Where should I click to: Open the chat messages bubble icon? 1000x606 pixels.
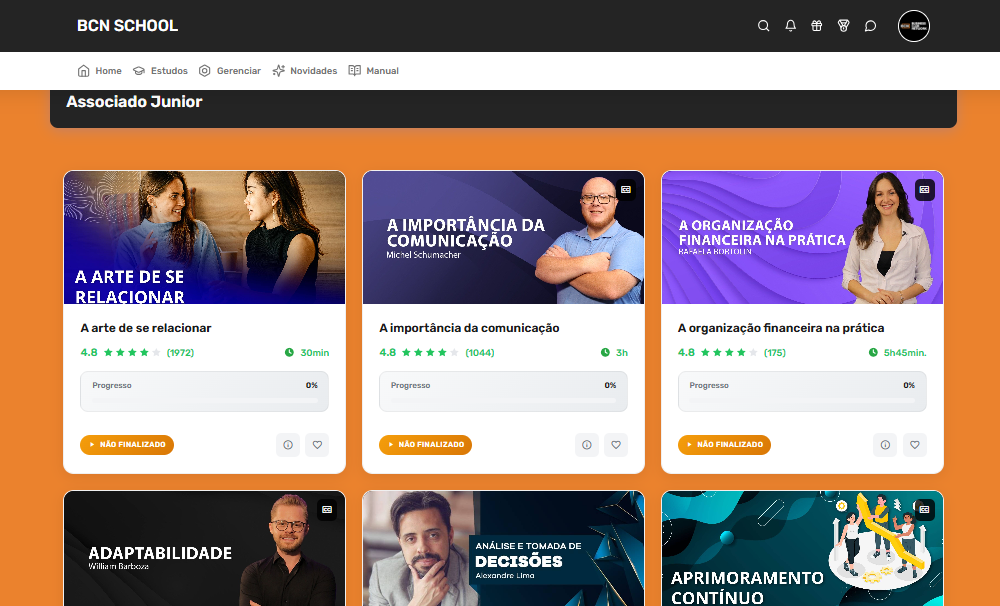[870, 26]
